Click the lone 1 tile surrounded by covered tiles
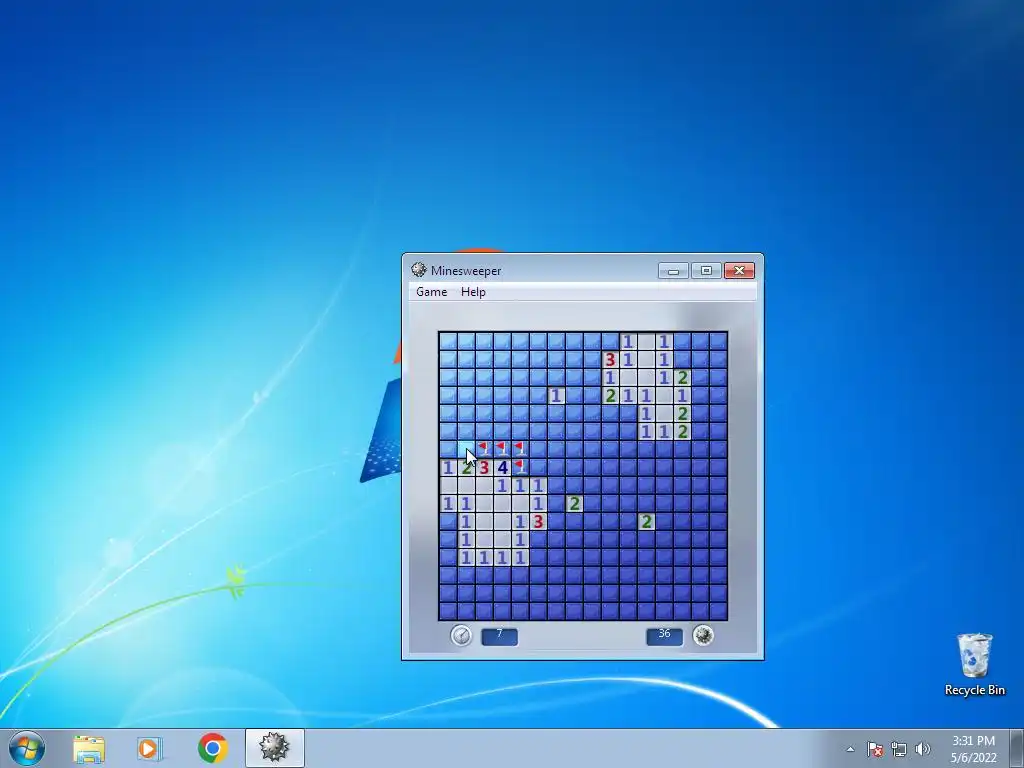Screen dimensions: 1024x768 pos(556,395)
